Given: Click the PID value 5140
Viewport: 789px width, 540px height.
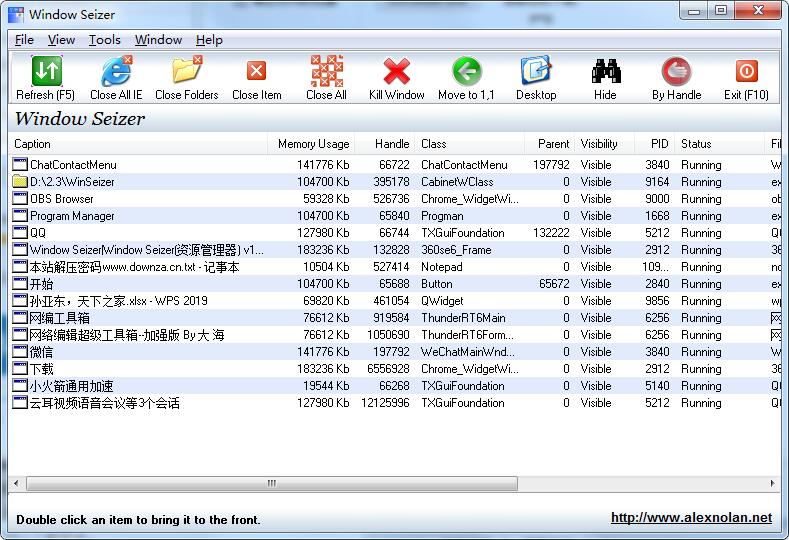Looking at the screenshot, I should 657,386.
